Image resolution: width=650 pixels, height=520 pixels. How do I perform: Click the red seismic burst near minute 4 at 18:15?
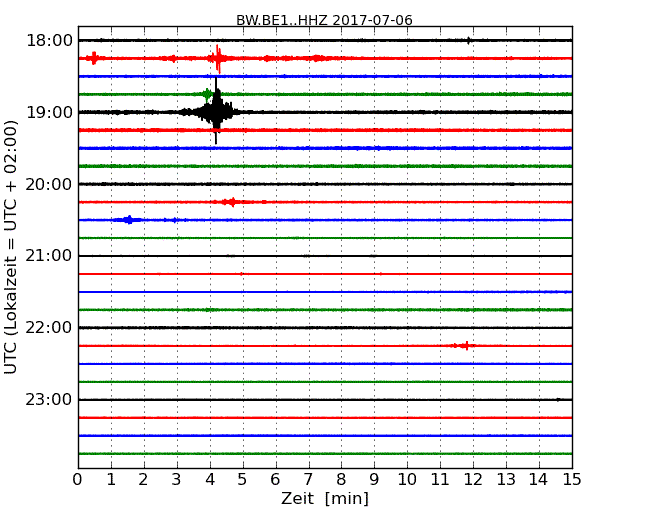[218, 58]
